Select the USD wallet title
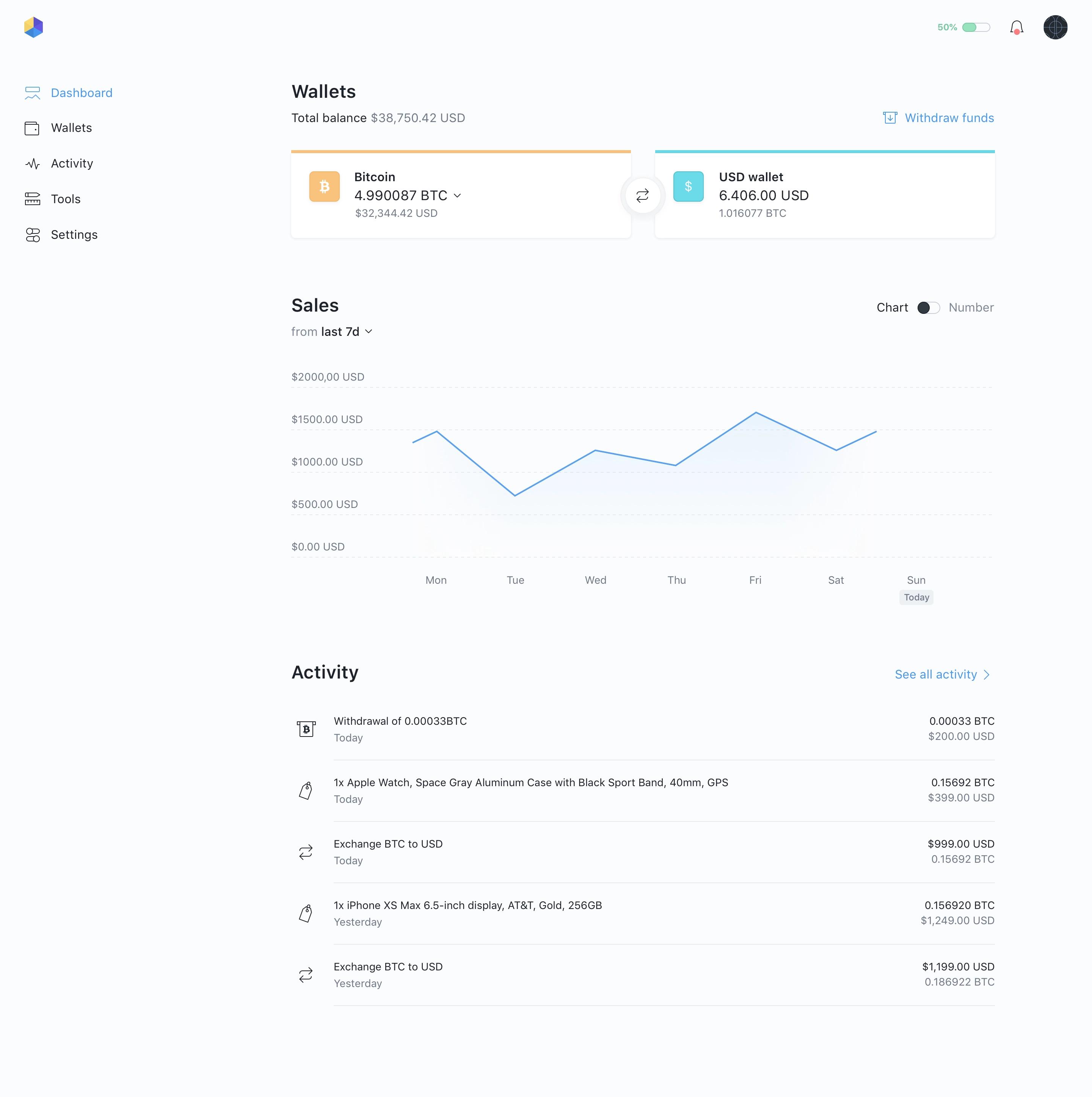The width and height of the screenshot is (1092, 1097). (751, 177)
